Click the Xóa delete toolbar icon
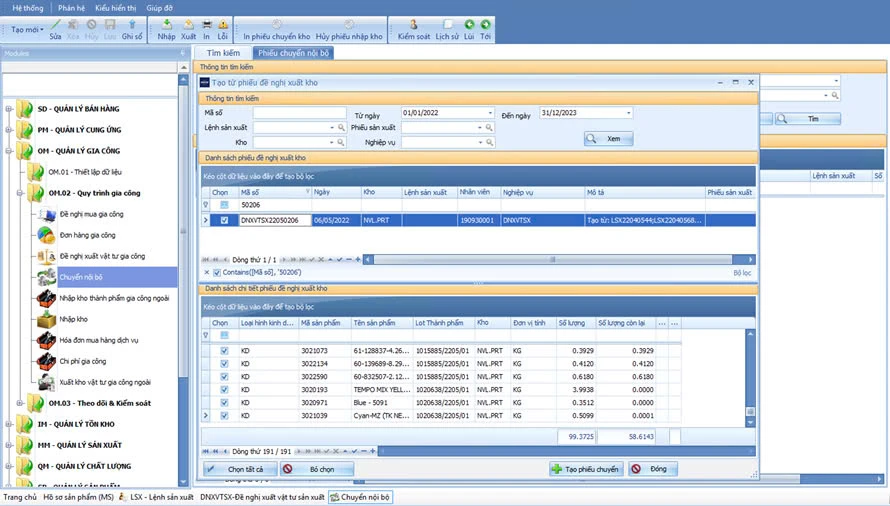Screen dimensions: 890x506 73,24
